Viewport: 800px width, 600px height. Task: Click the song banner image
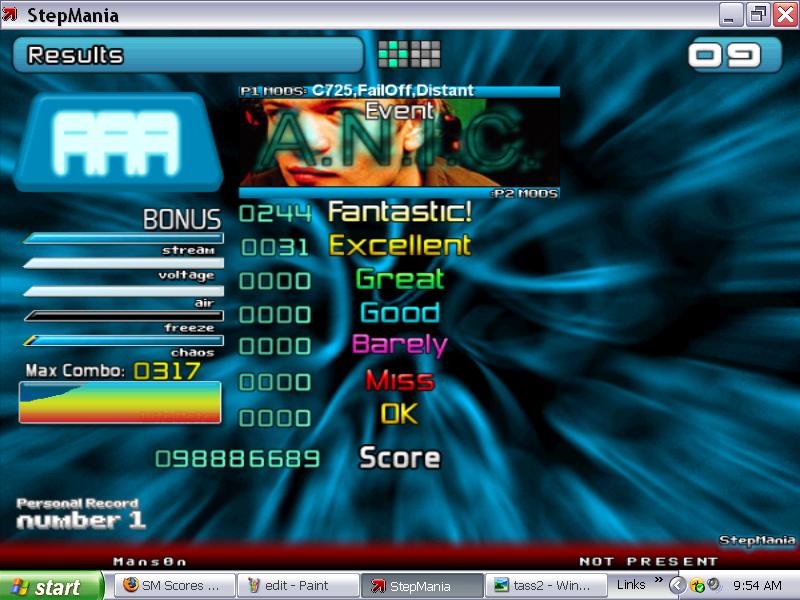399,142
